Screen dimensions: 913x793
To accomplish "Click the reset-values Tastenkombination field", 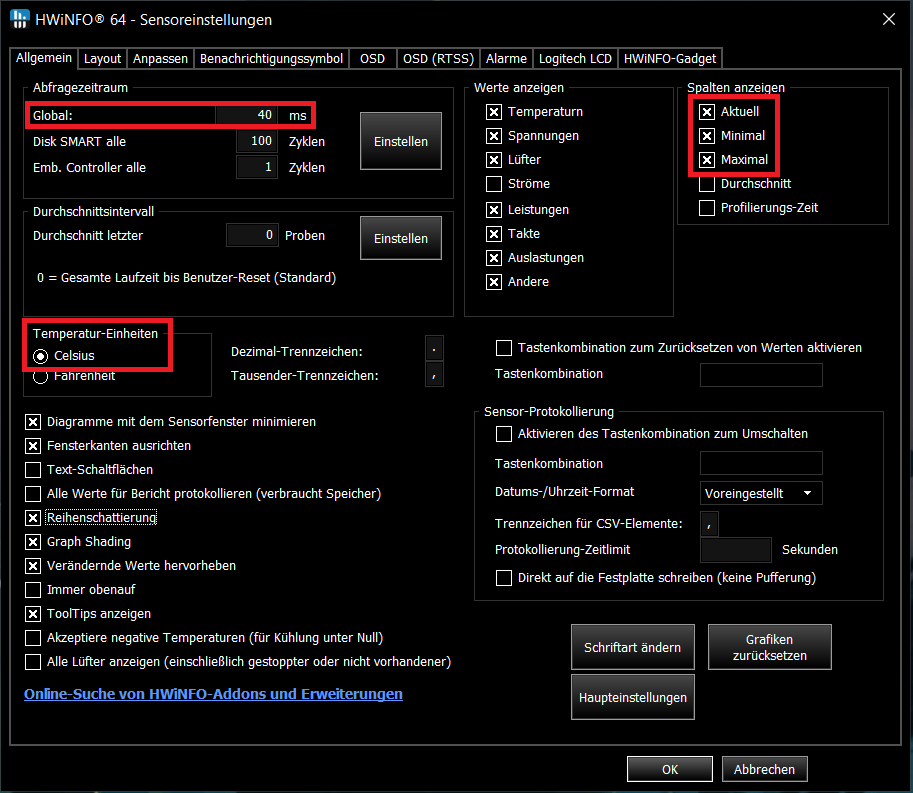I will pyautogui.click(x=761, y=374).
